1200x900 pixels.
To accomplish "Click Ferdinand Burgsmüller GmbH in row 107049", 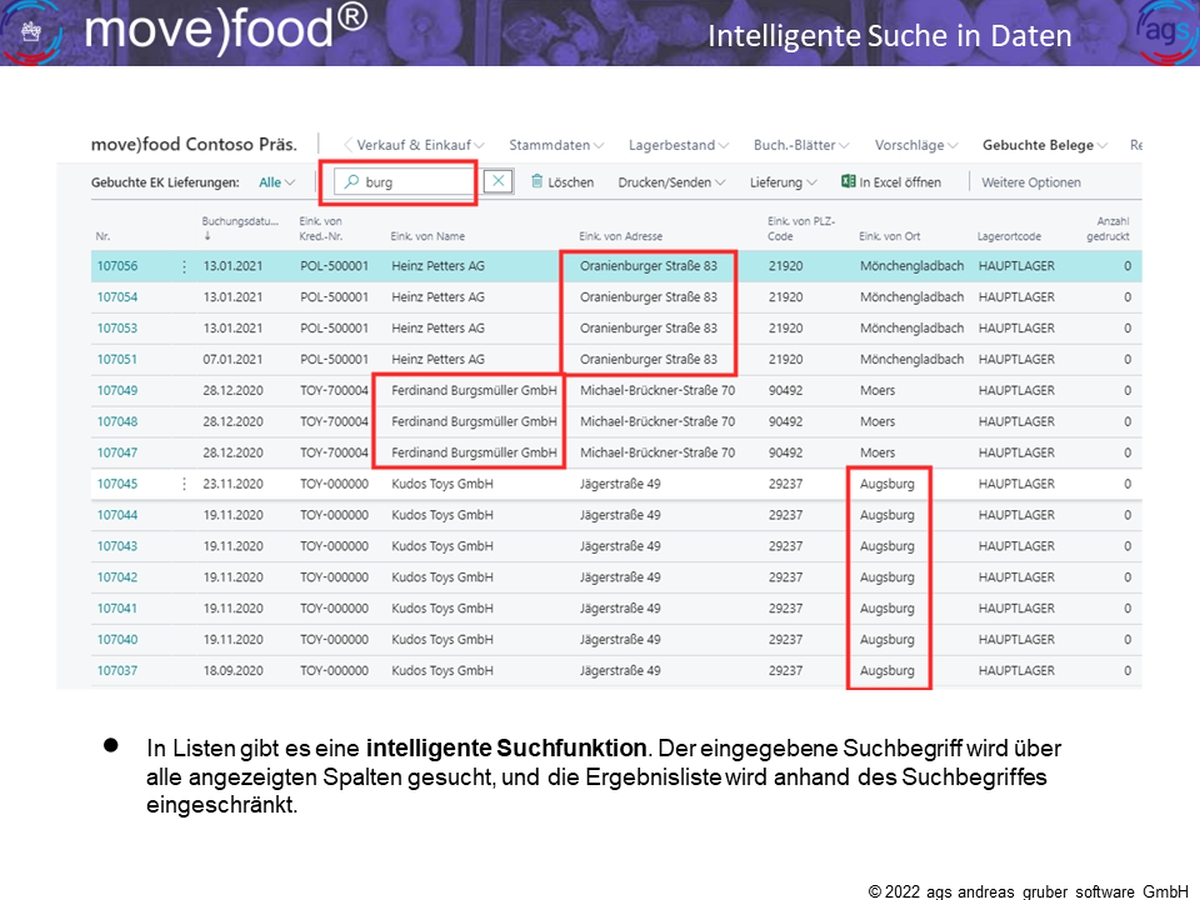I will (474, 391).
